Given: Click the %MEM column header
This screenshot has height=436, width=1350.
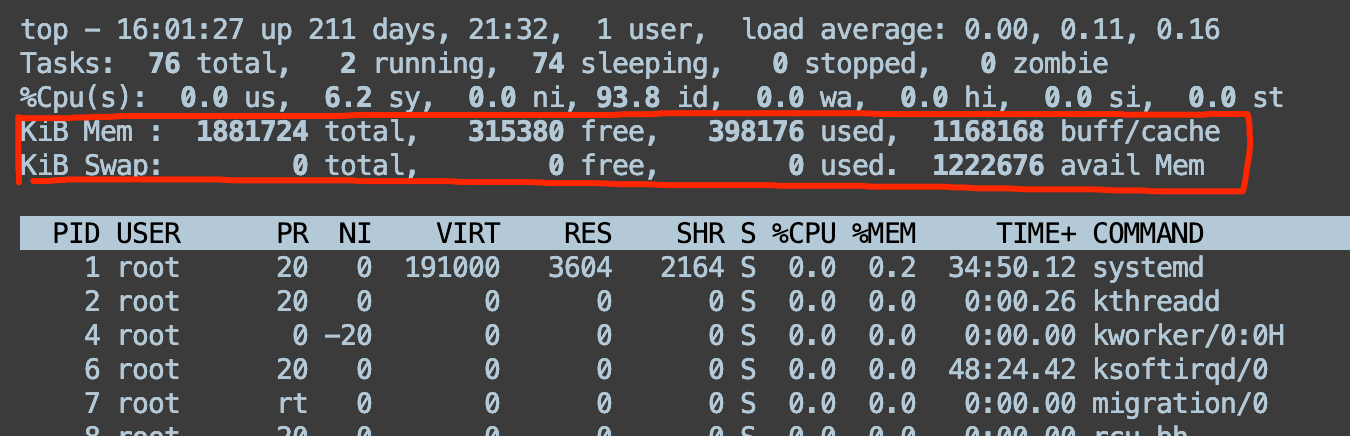Looking at the screenshot, I should tap(883, 234).
